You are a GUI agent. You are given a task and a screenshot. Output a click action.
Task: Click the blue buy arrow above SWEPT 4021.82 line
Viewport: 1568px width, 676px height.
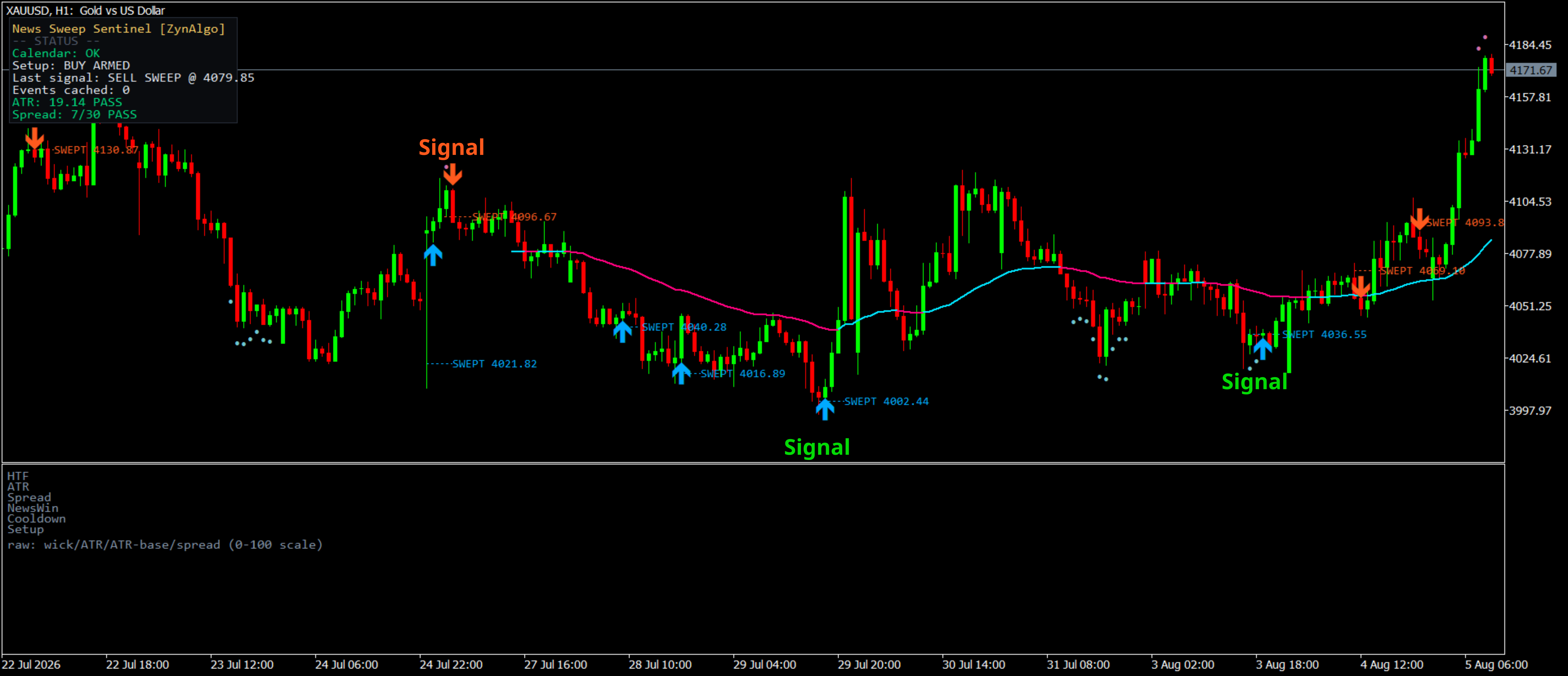pyautogui.click(x=433, y=255)
